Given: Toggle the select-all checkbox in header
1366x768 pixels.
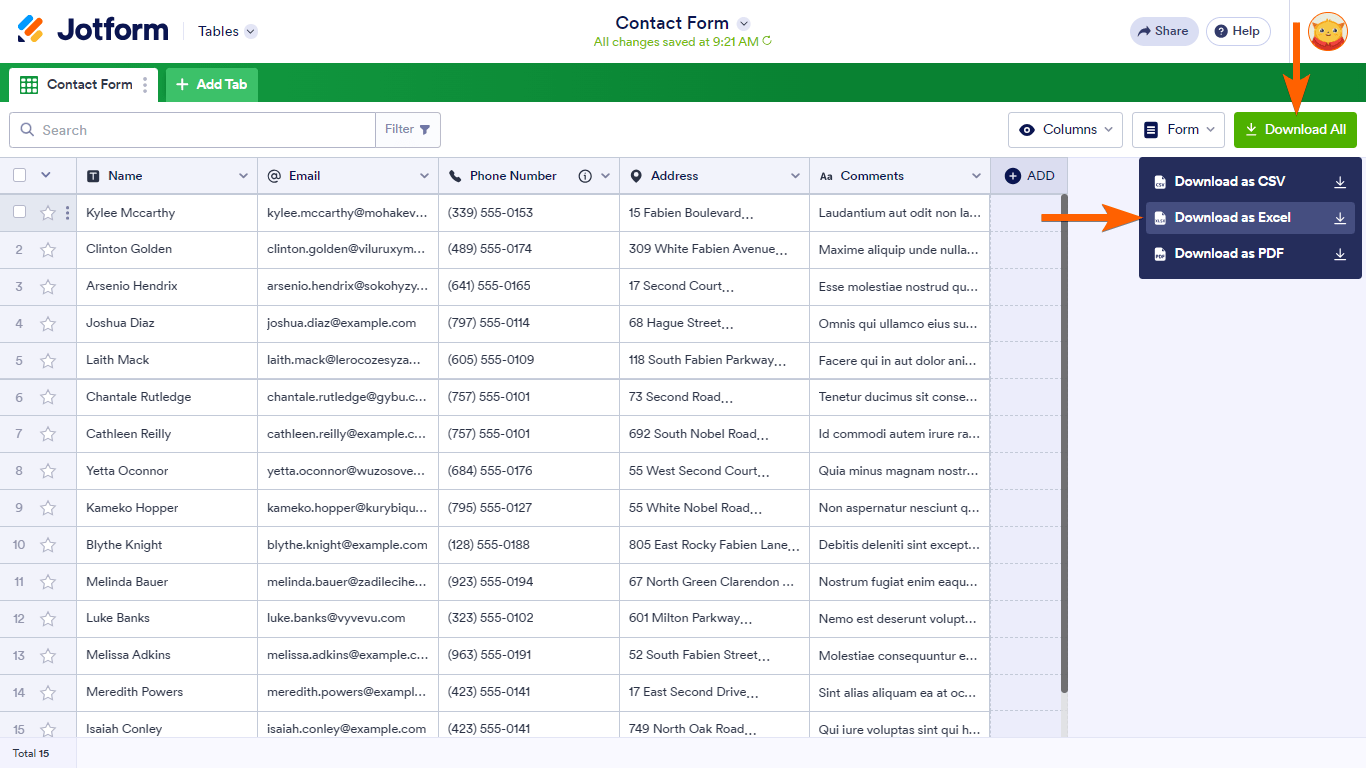Looking at the screenshot, I should click(x=17, y=175).
